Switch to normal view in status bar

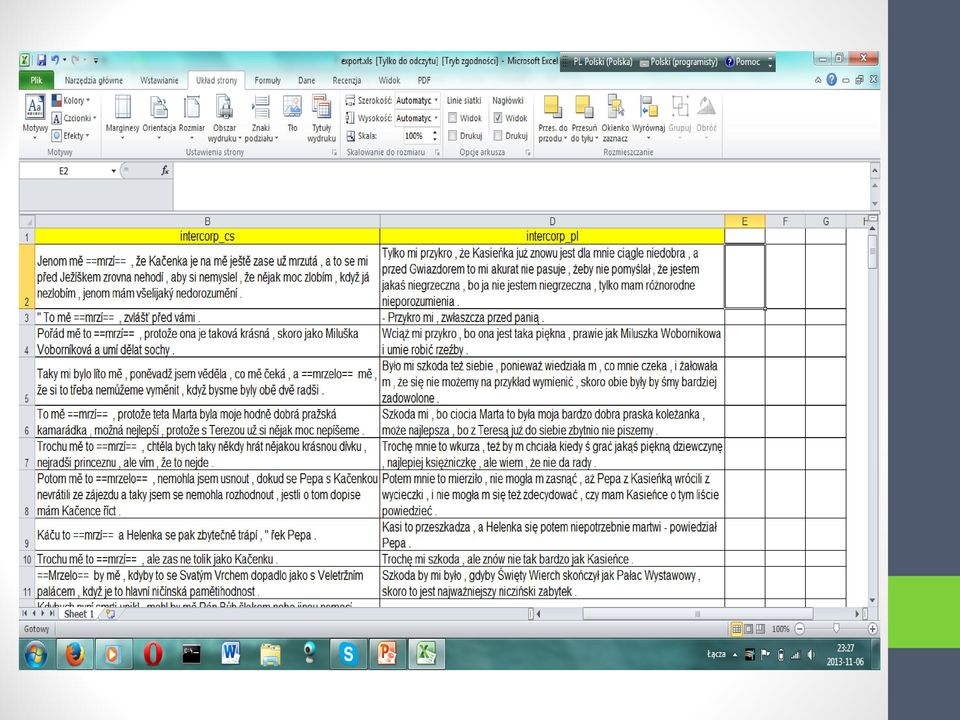pyautogui.click(x=737, y=629)
